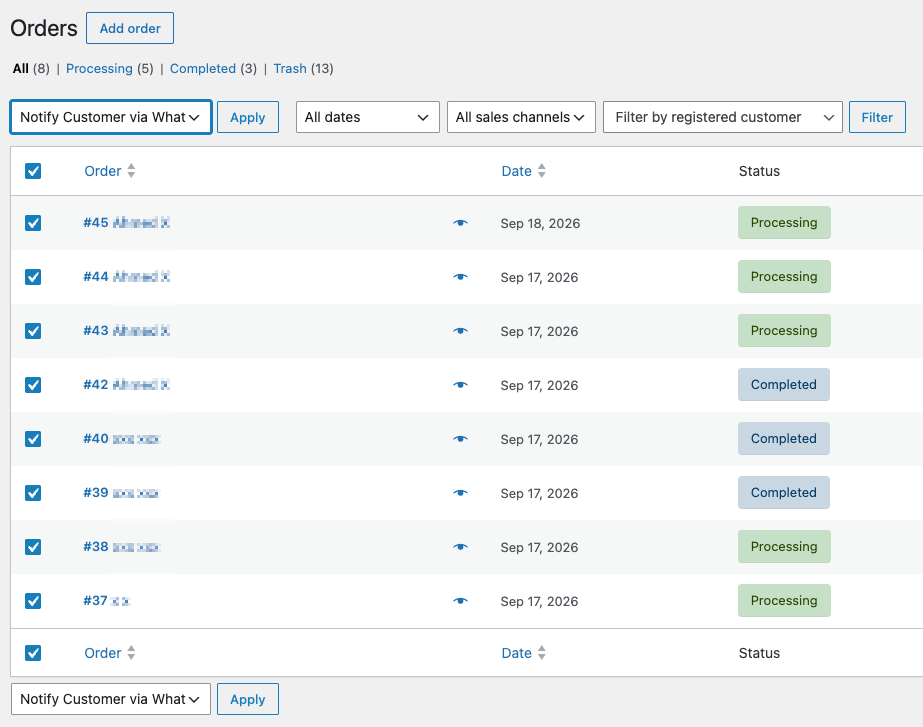
Task: Sort by the bottom Date column header
Action: (516, 653)
